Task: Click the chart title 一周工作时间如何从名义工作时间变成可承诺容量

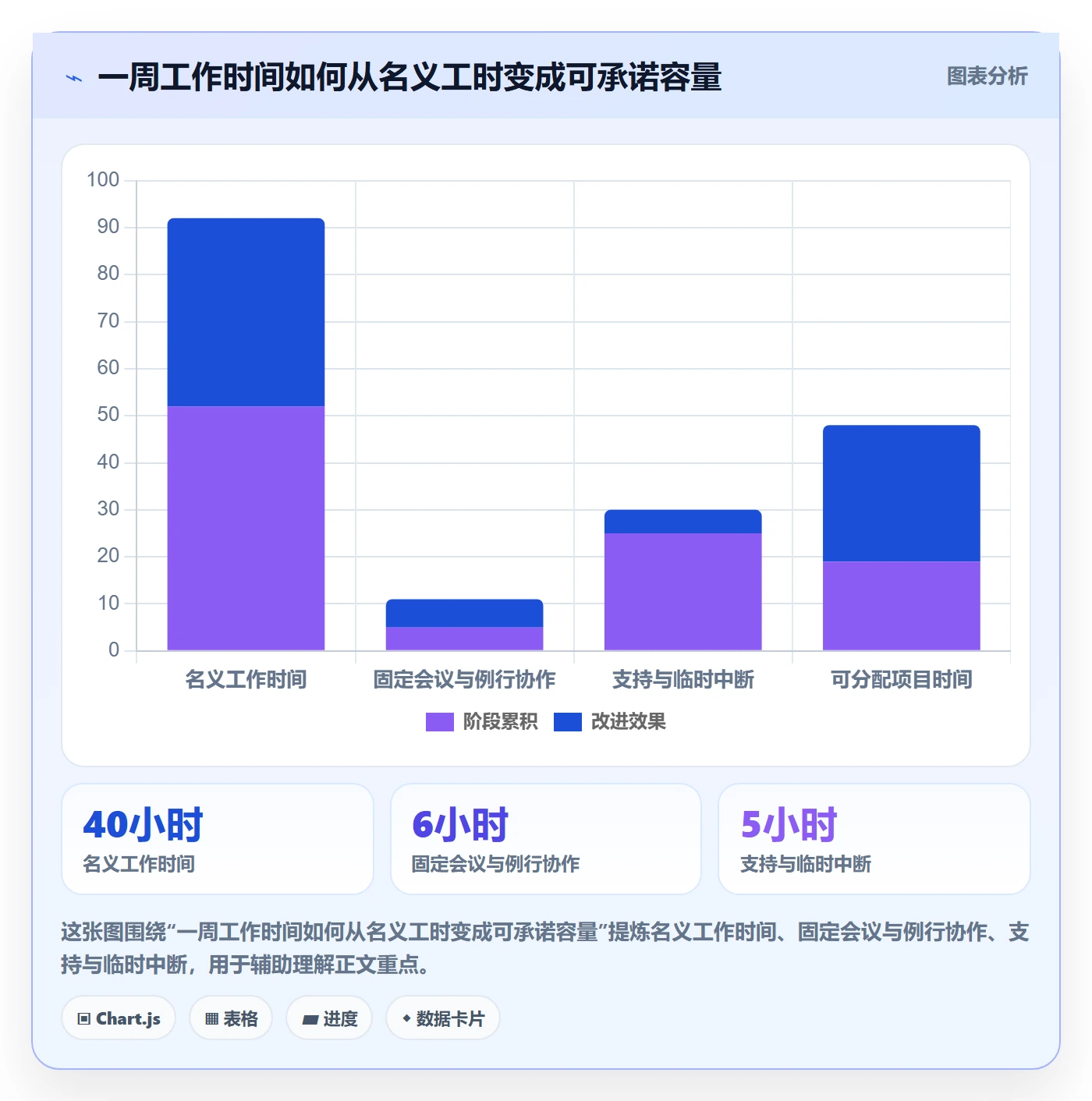Action: (409, 78)
